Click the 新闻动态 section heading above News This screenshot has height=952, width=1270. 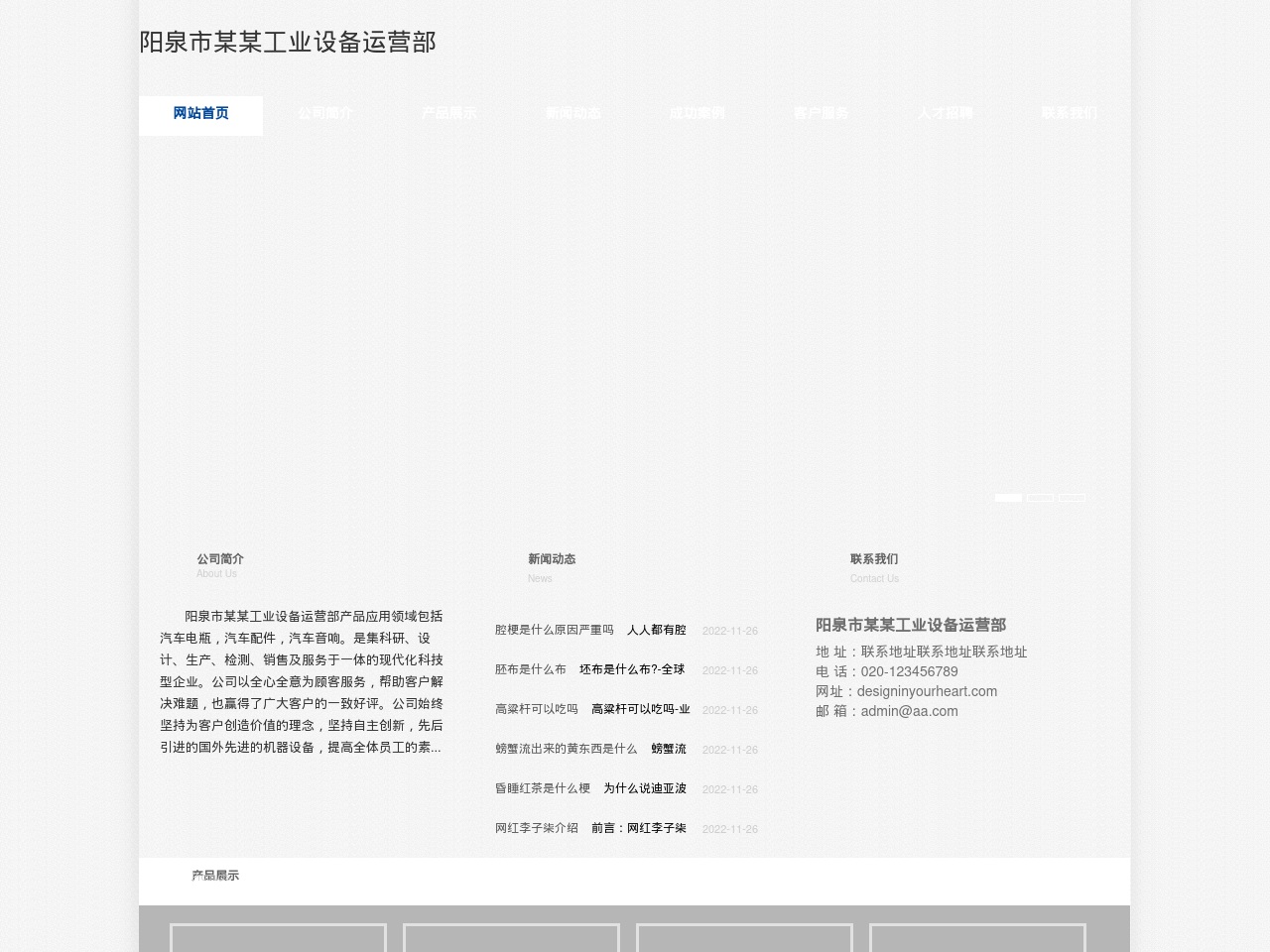(552, 559)
